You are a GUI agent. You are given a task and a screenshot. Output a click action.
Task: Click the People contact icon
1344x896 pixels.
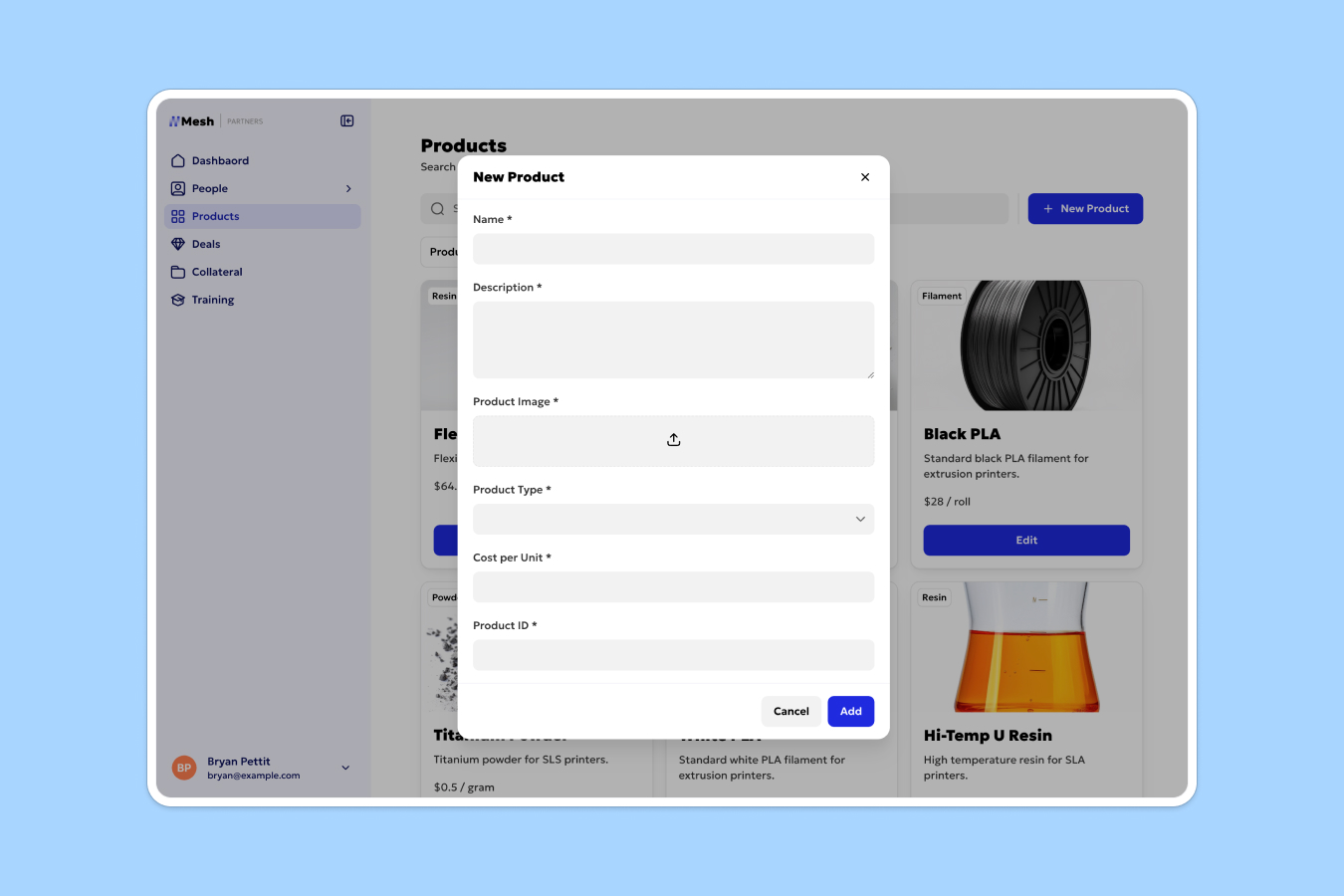(178, 188)
